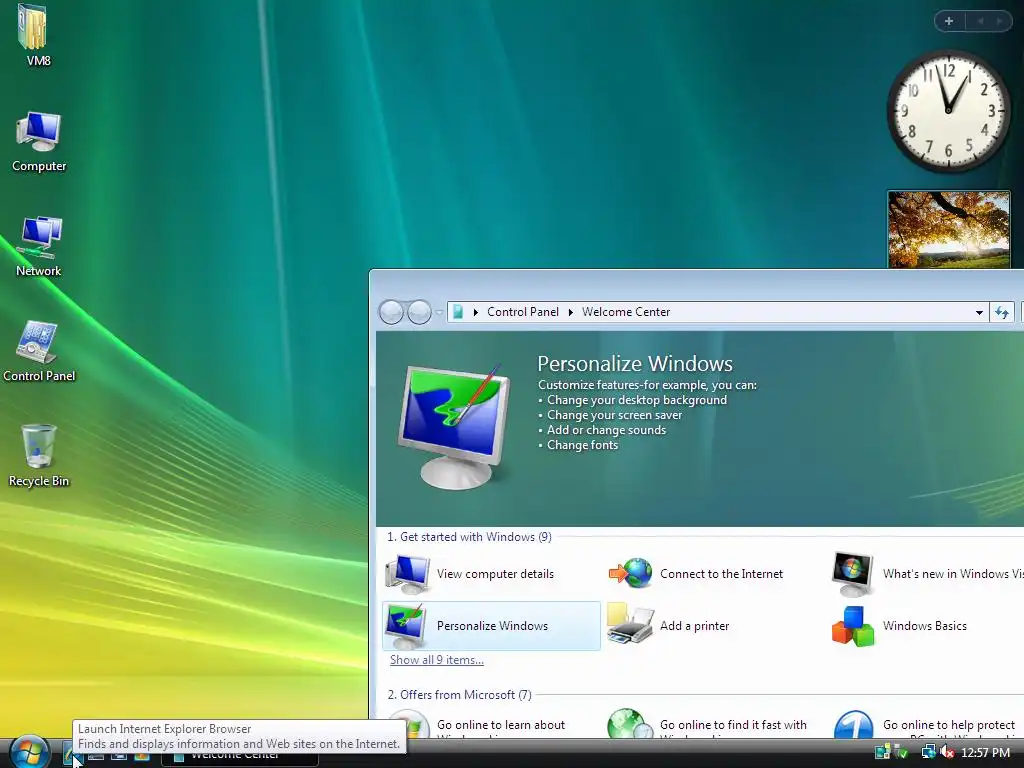This screenshot has height=768, width=1024.
Task: Click the Windows Sidebar tray icon
Action: pyautogui.click(x=883, y=752)
